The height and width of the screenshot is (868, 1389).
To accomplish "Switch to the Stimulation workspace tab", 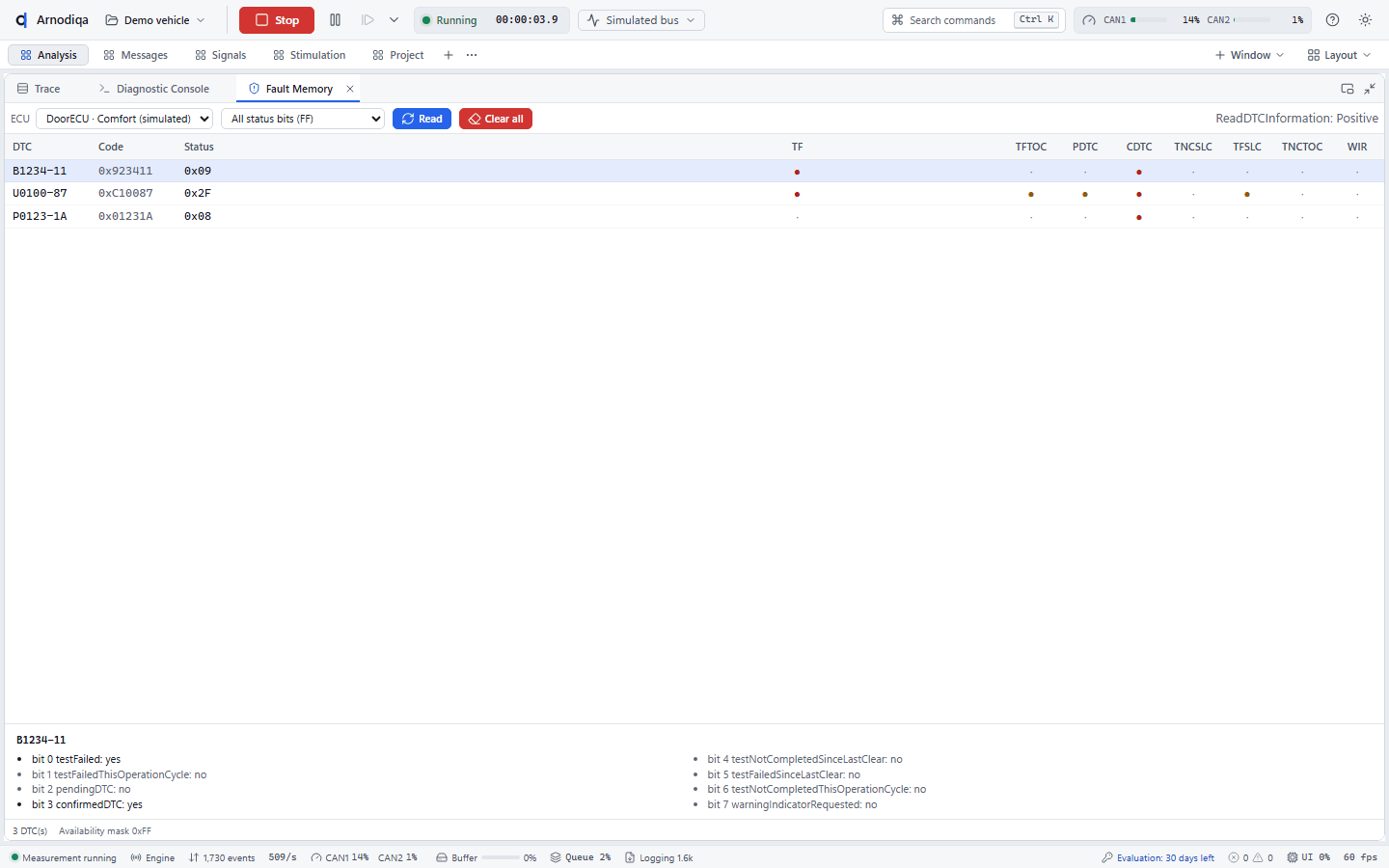I will point(309,55).
